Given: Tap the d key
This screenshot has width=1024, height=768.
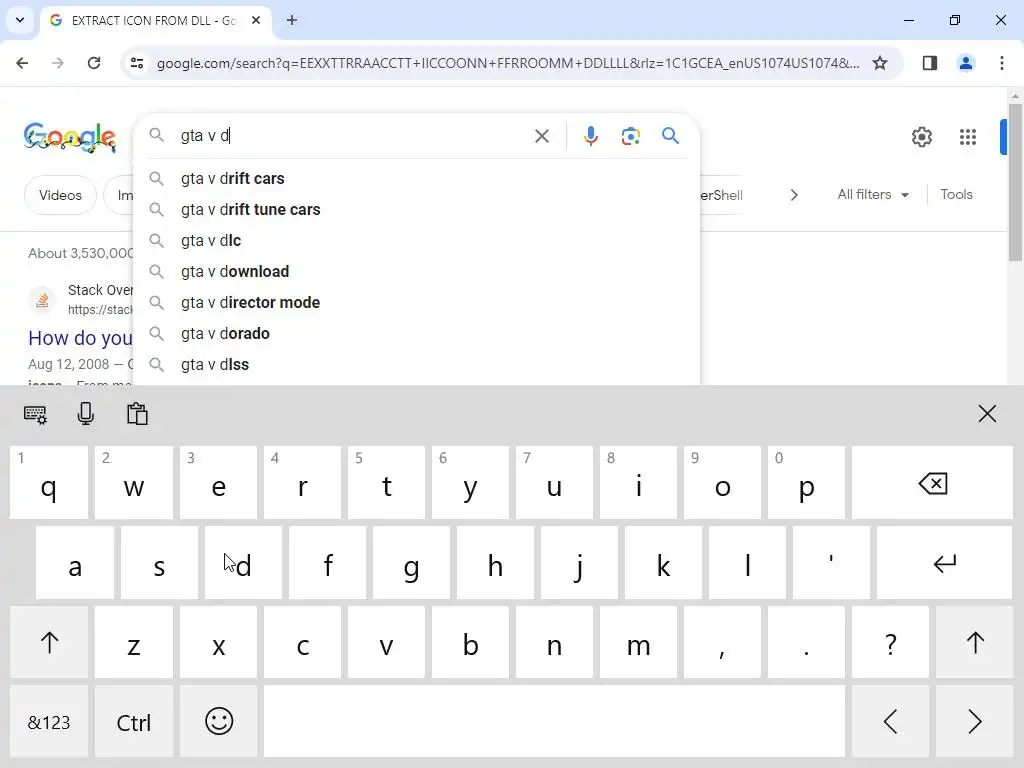Looking at the screenshot, I should pos(244,562).
